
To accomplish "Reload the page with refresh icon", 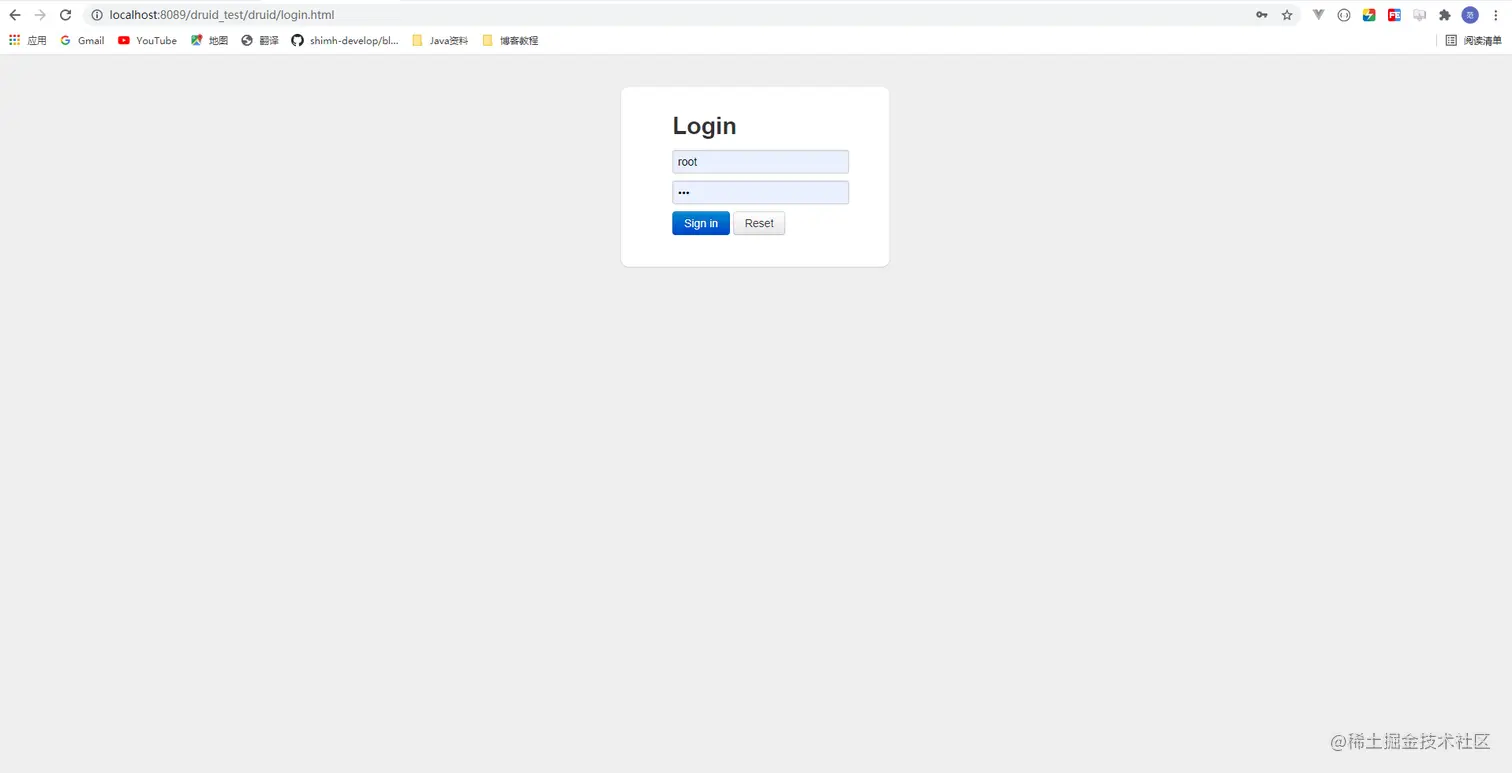I will coord(66,15).
